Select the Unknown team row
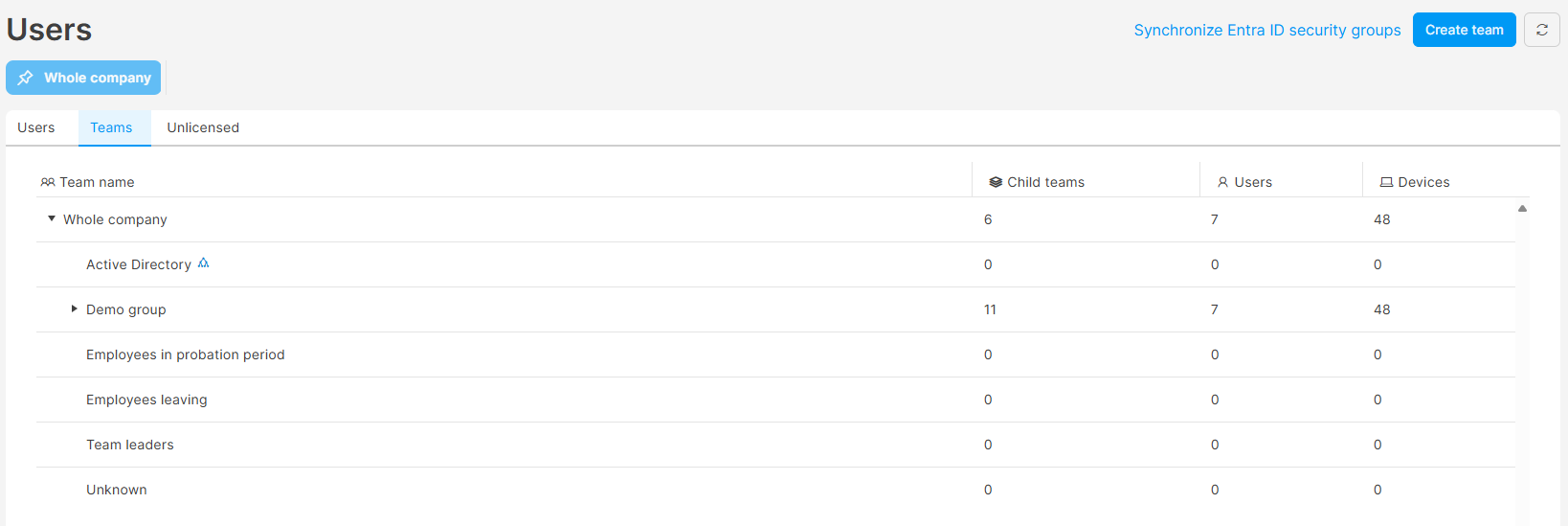Screen dimensions: 1568x526 [x=775, y=490]
